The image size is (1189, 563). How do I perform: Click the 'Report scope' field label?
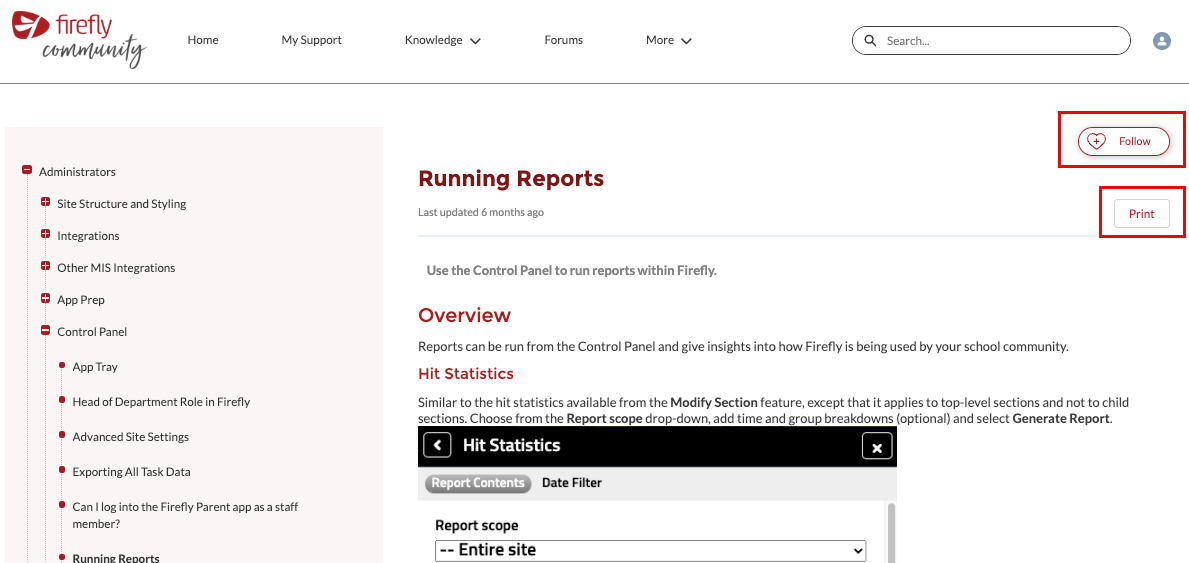[478, 525]
